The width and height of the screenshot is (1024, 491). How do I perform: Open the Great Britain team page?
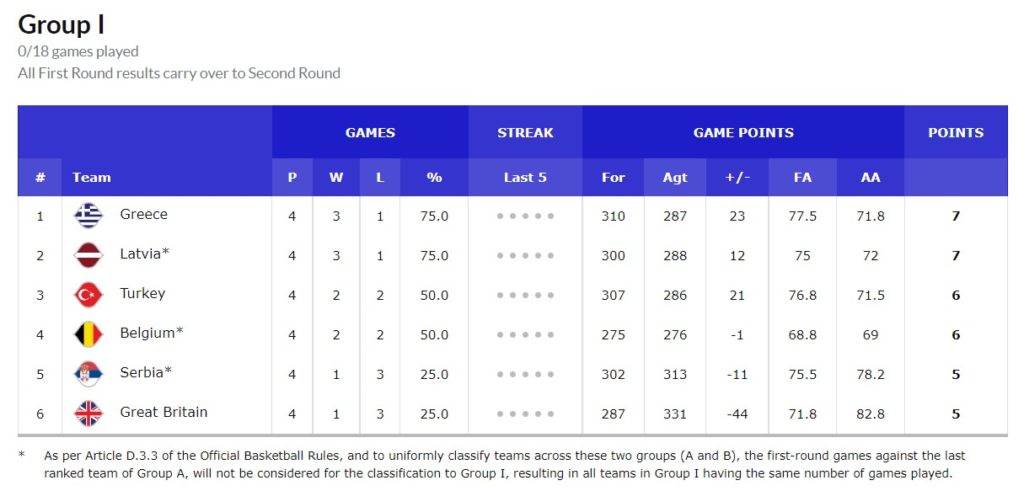(164, 413)
